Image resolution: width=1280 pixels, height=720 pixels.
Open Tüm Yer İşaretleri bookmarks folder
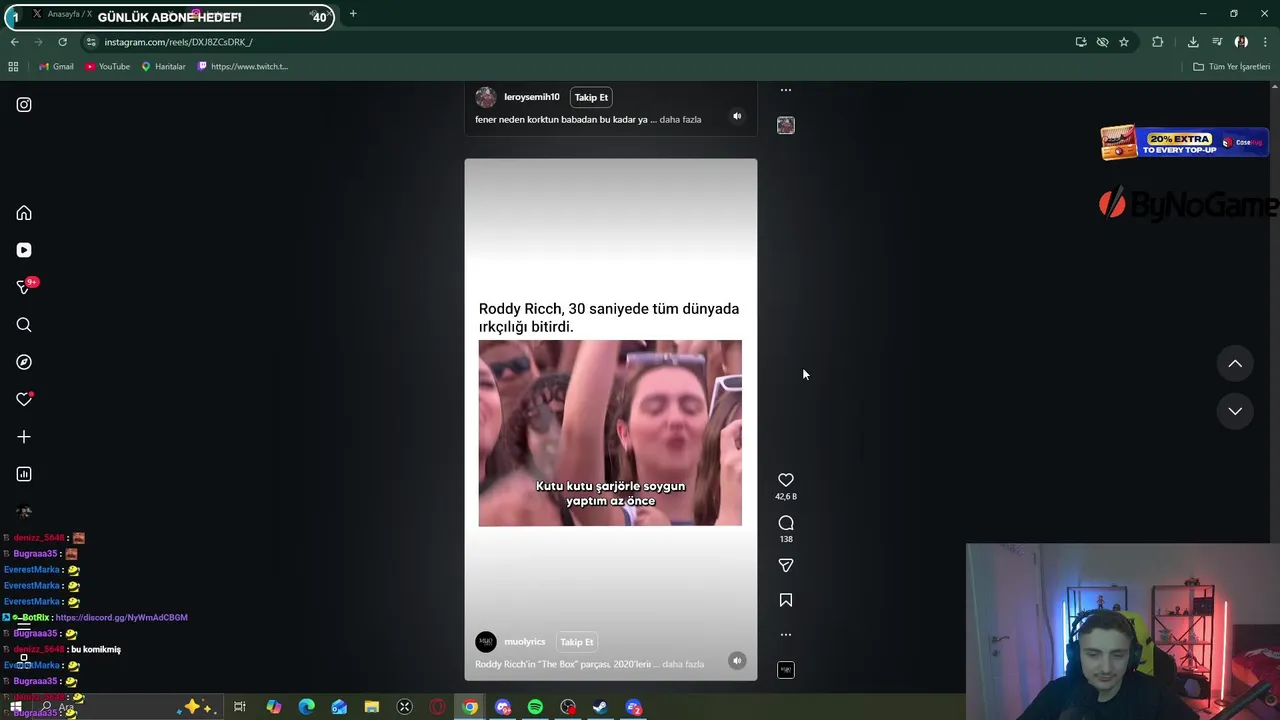pos(1232,67)
